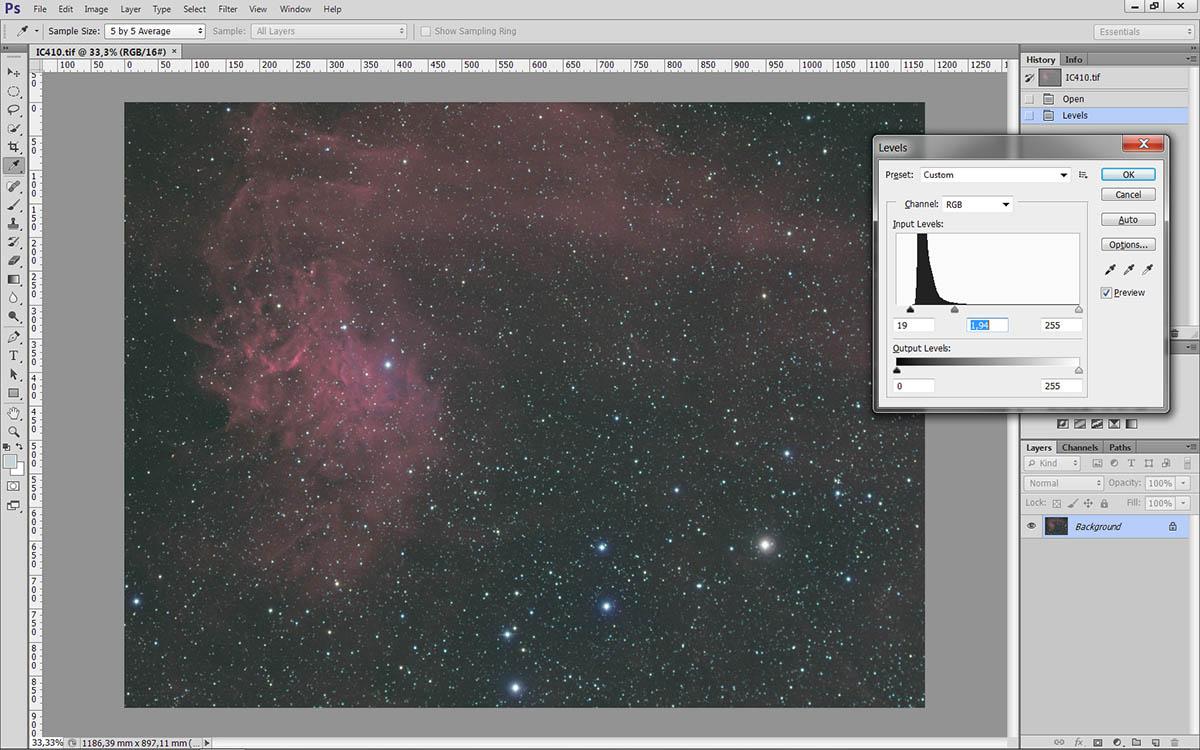This screenshot has width=1200, height=750.
Task: Click the Auto button in Levels
Action: point(1128,220)
